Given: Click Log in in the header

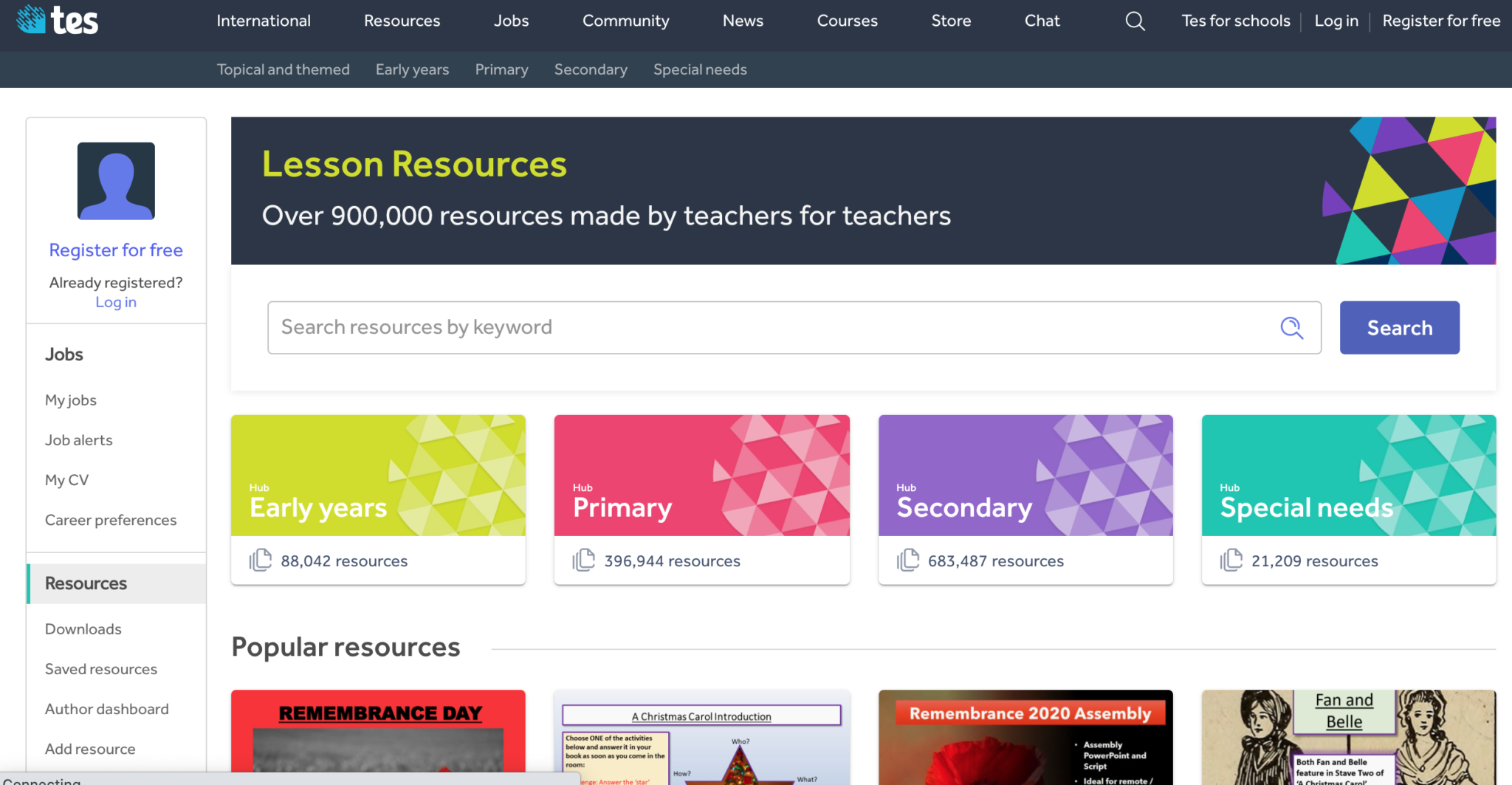Looking at the screenshot, I should coord(1336,21).
